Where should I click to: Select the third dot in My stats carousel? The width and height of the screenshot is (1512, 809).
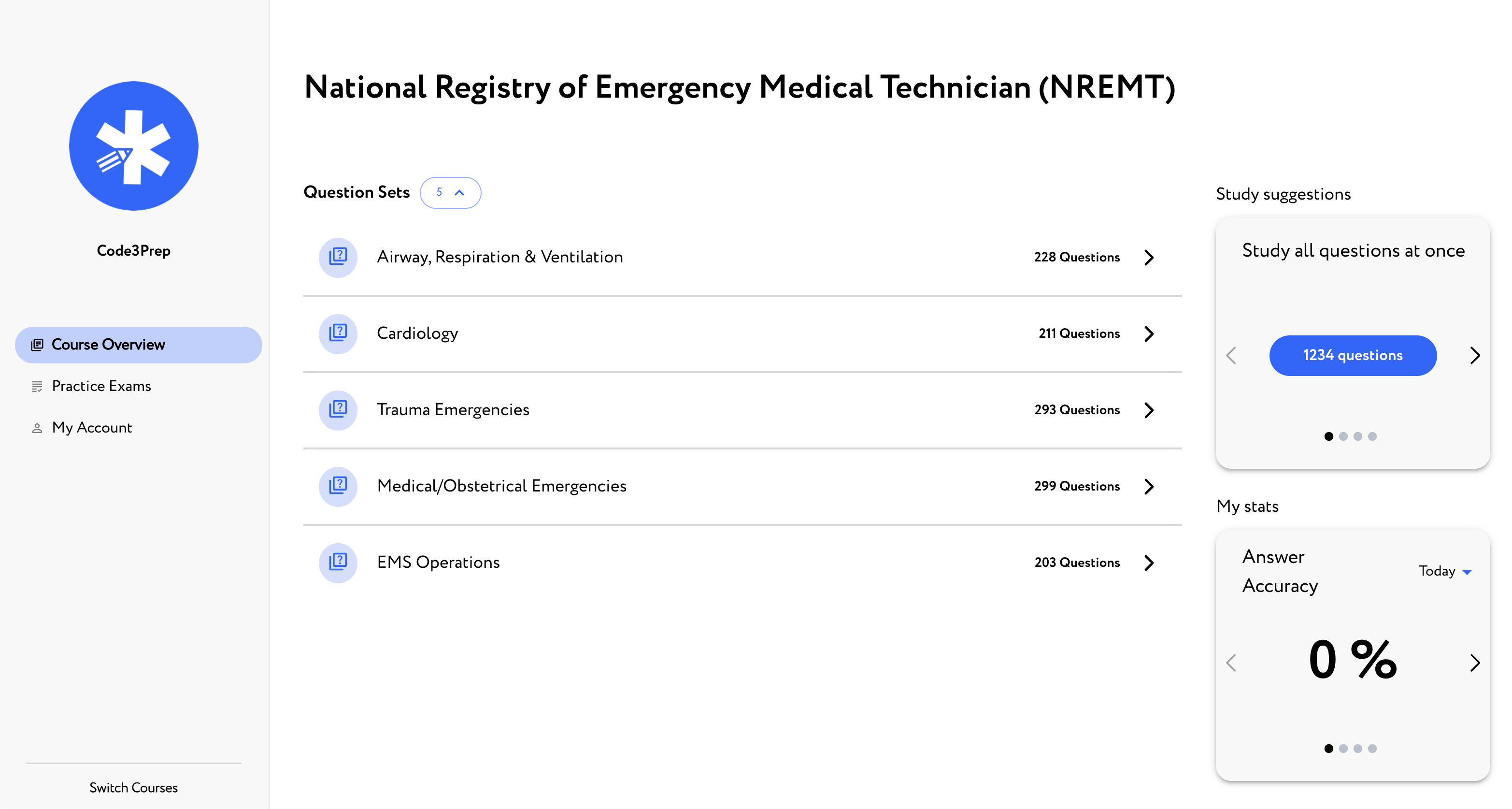(1357, 749)
